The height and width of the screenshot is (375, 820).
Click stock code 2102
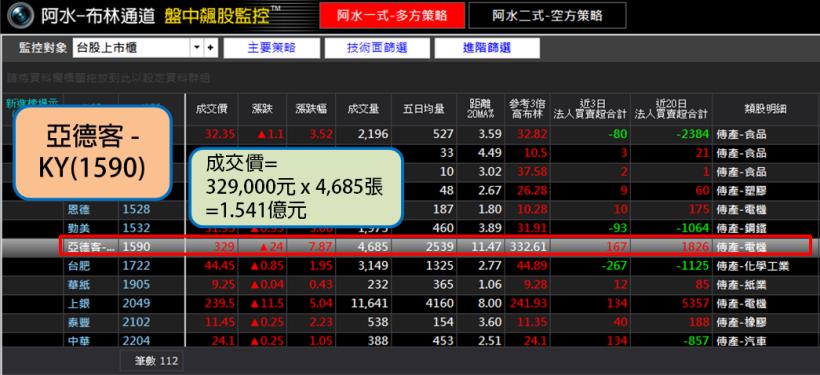pos(136,322)
